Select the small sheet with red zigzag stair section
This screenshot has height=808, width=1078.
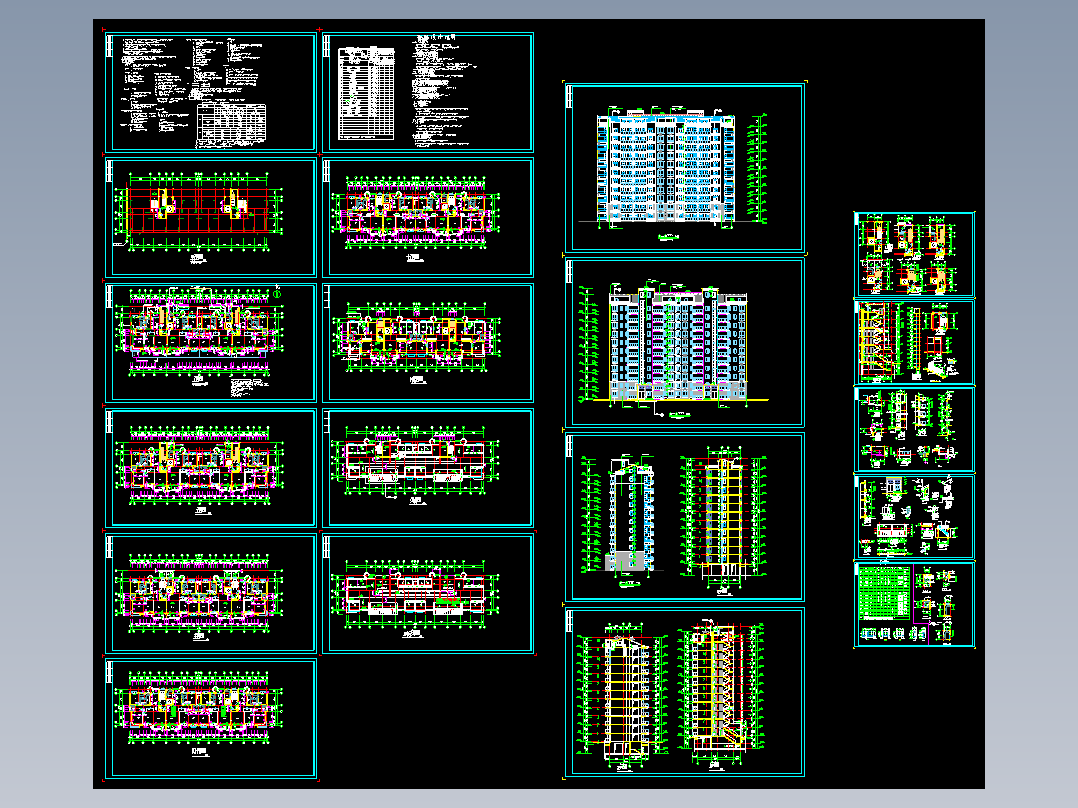[914, 342]
